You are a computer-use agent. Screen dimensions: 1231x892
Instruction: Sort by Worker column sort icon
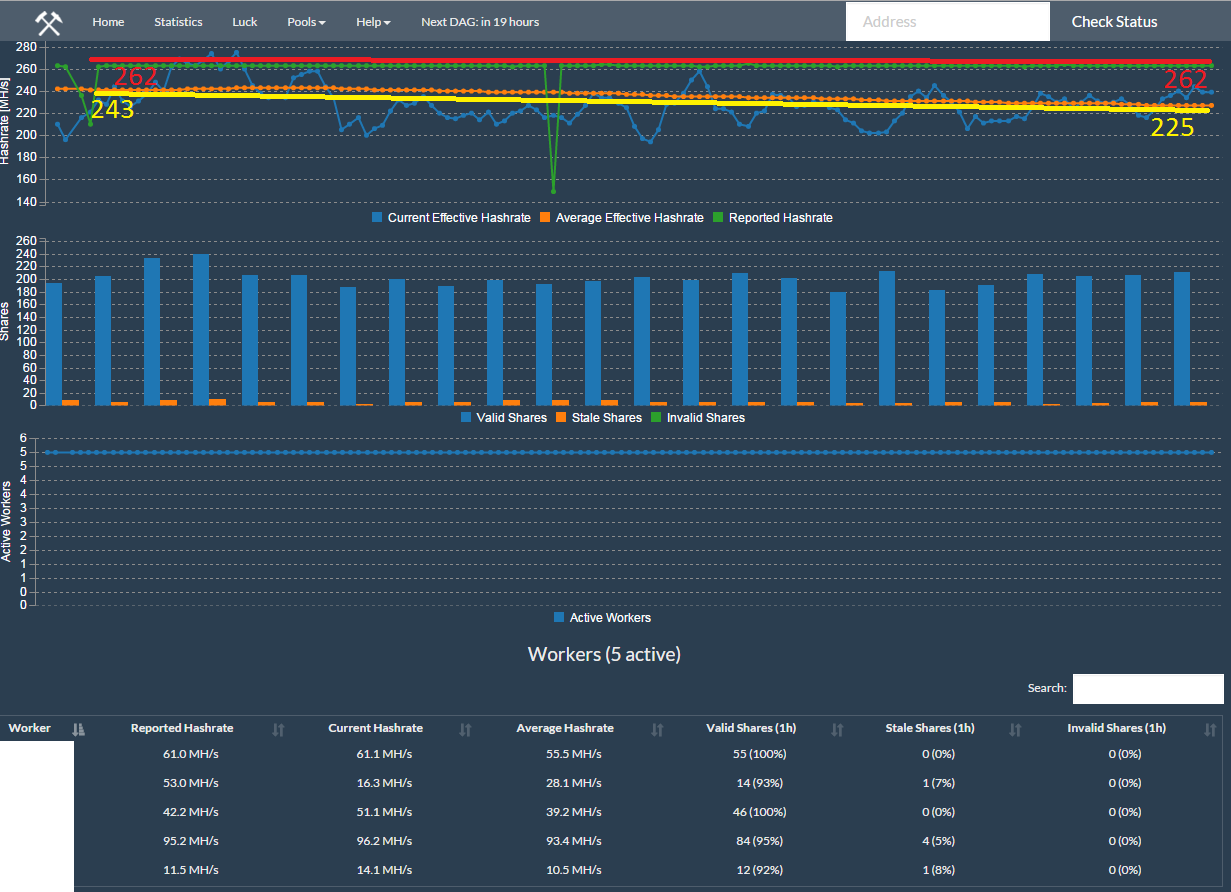click(78, 729)
